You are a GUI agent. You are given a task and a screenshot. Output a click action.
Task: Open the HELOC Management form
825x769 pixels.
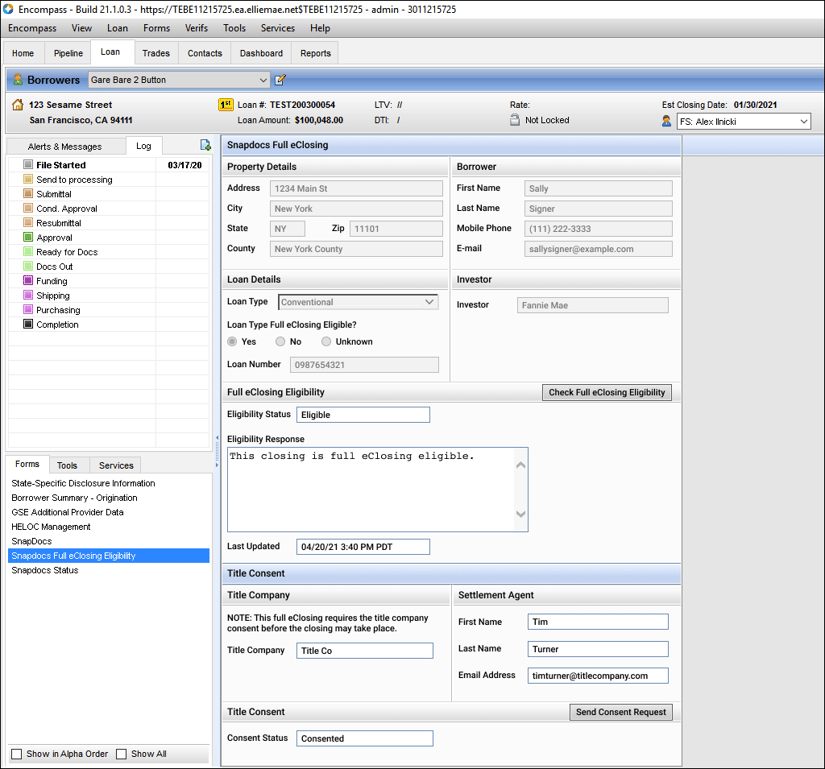click(51, 527)
